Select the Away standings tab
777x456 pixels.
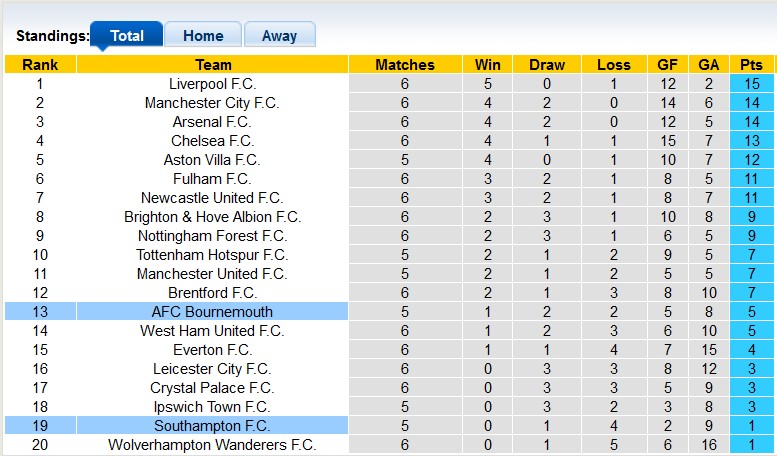pyautogui.click(x=279, y=35)
